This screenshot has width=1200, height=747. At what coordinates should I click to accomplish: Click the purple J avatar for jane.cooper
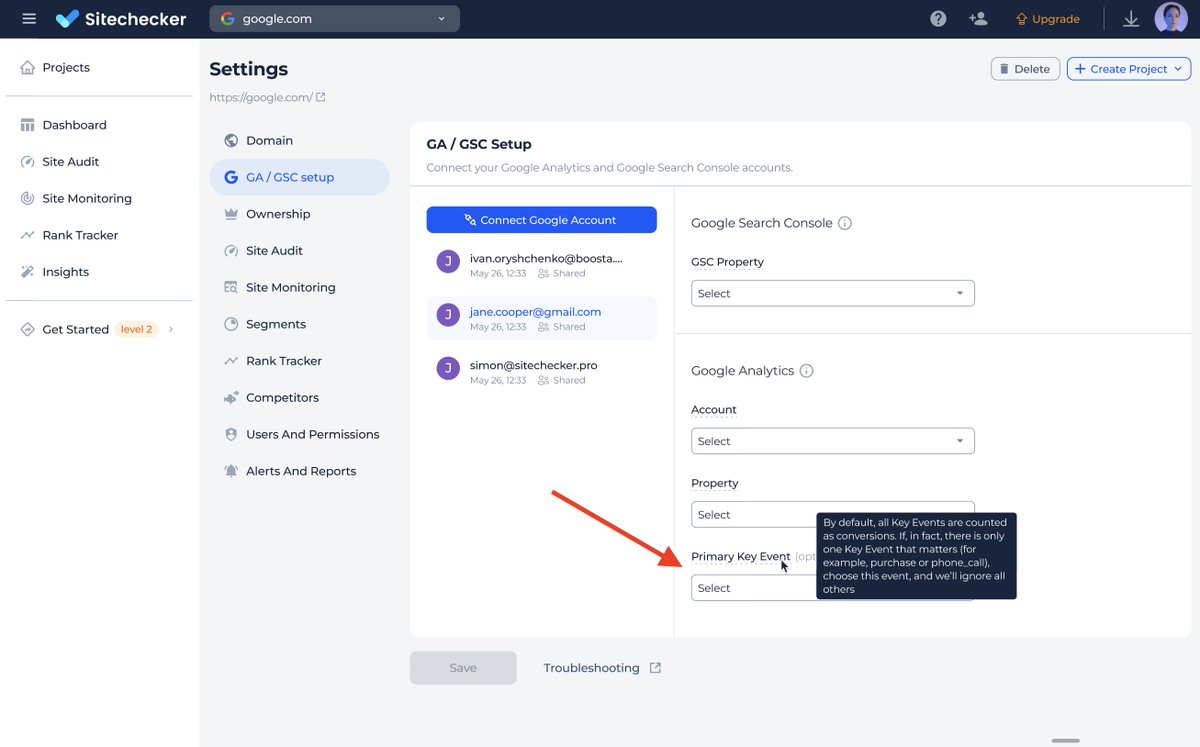coord(448,315)
